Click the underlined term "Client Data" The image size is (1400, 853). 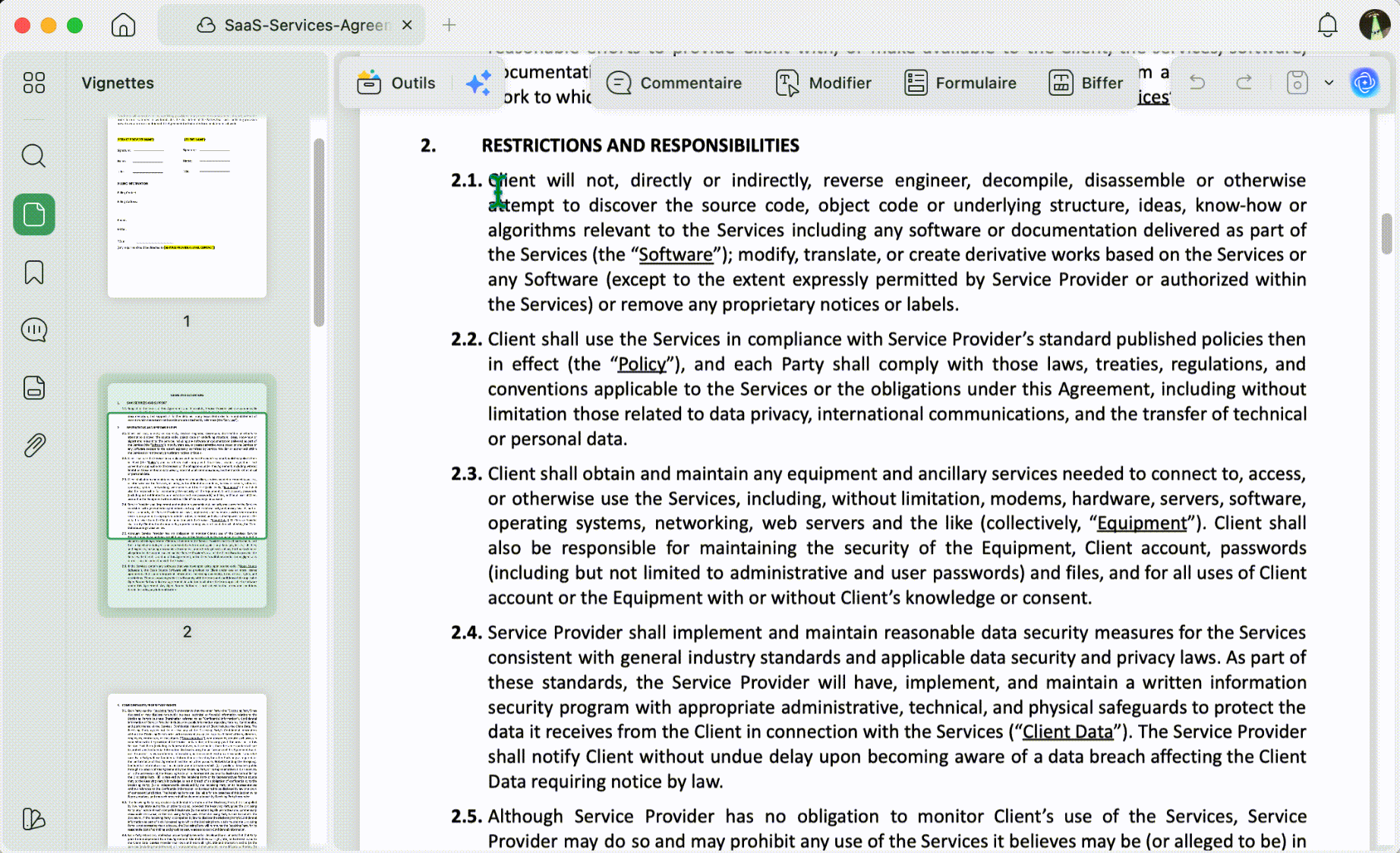tap(1067, 732)
